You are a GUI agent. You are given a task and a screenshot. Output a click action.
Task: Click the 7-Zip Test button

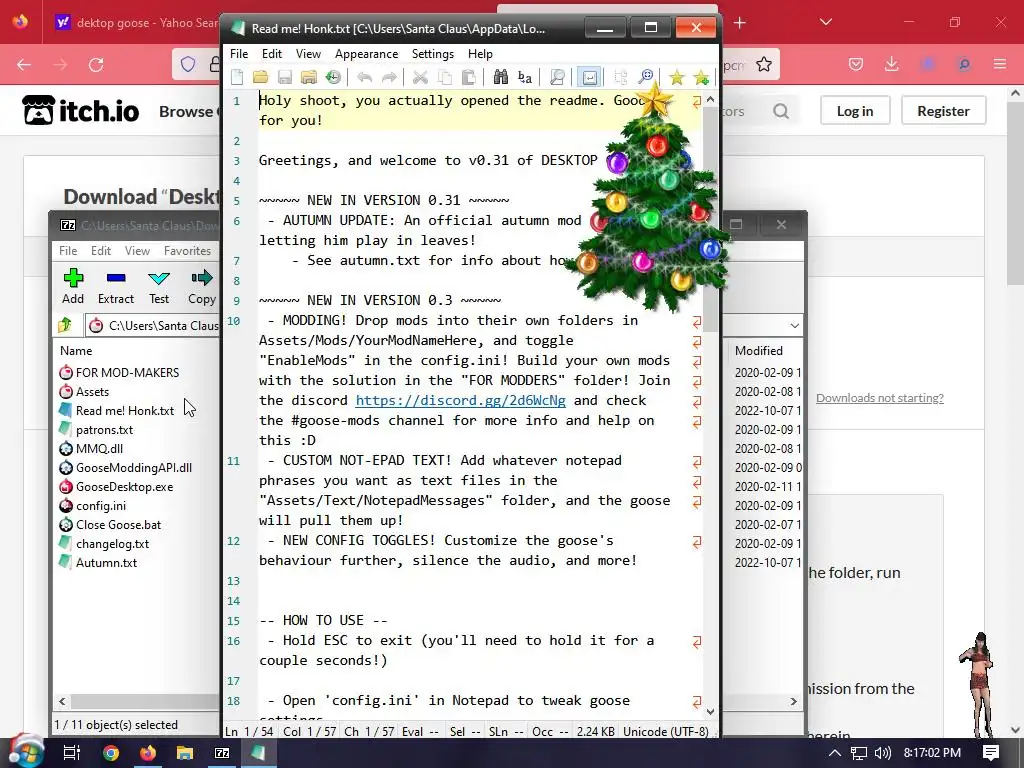(159, 287)
